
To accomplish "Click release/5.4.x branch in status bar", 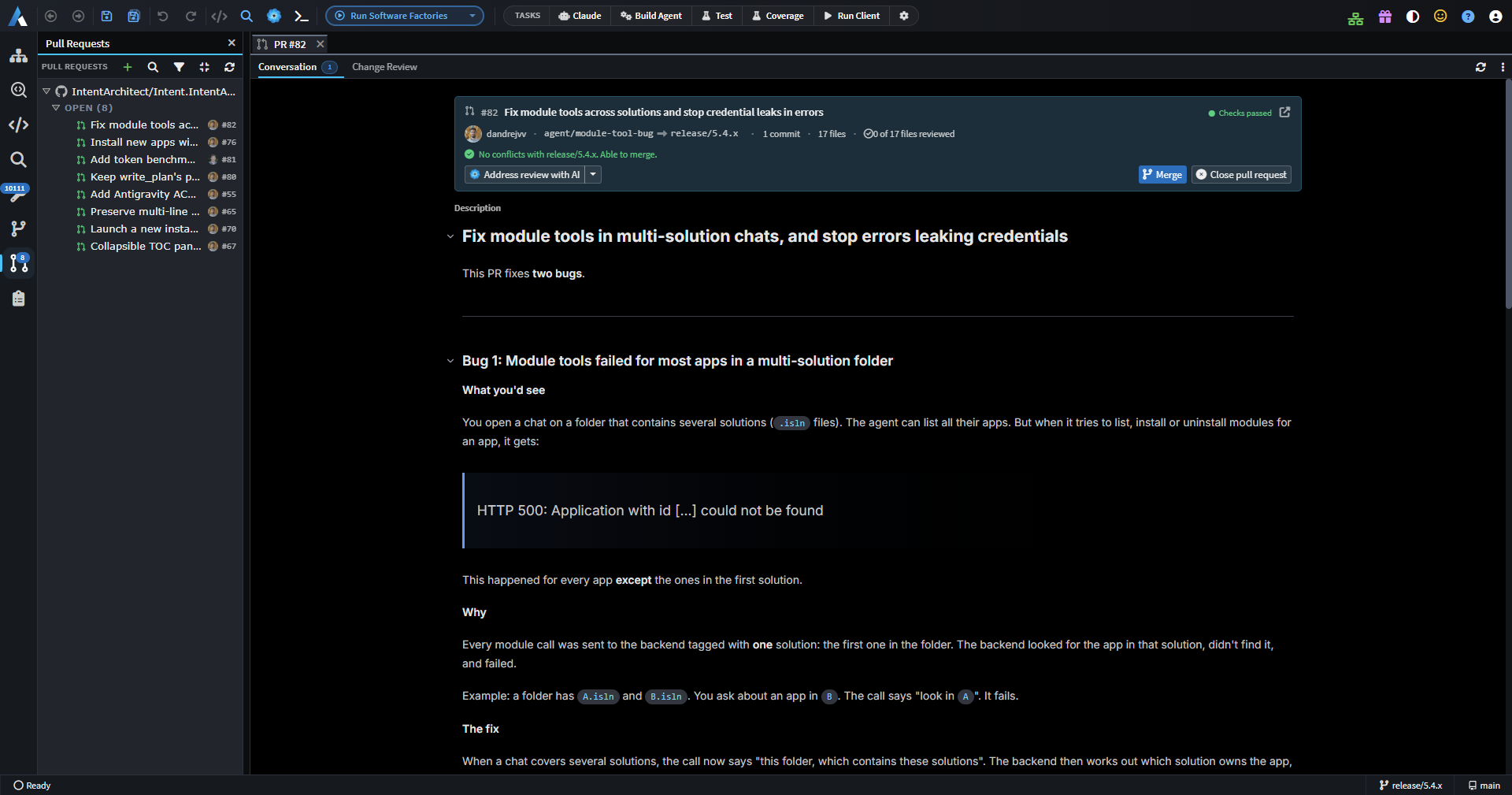I will coord(1410,786).
